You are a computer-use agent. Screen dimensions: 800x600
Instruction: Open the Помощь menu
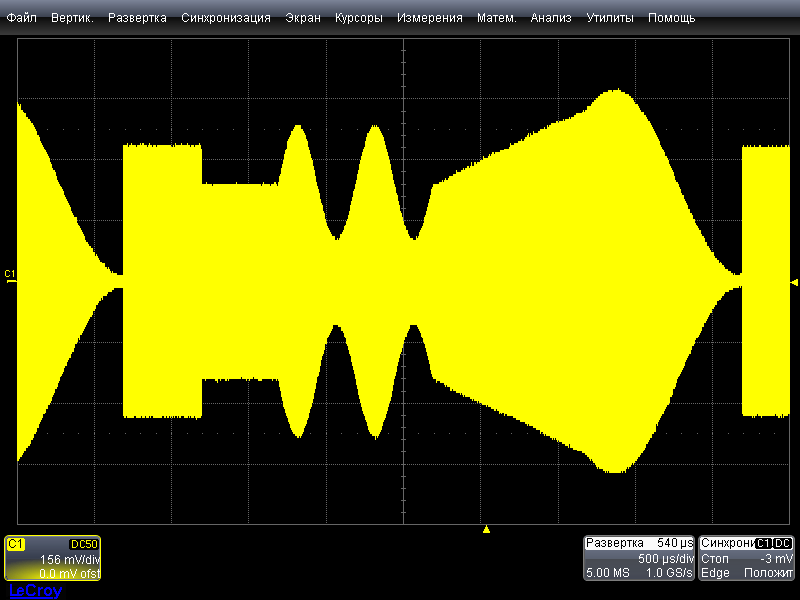[x=671, y=18]
